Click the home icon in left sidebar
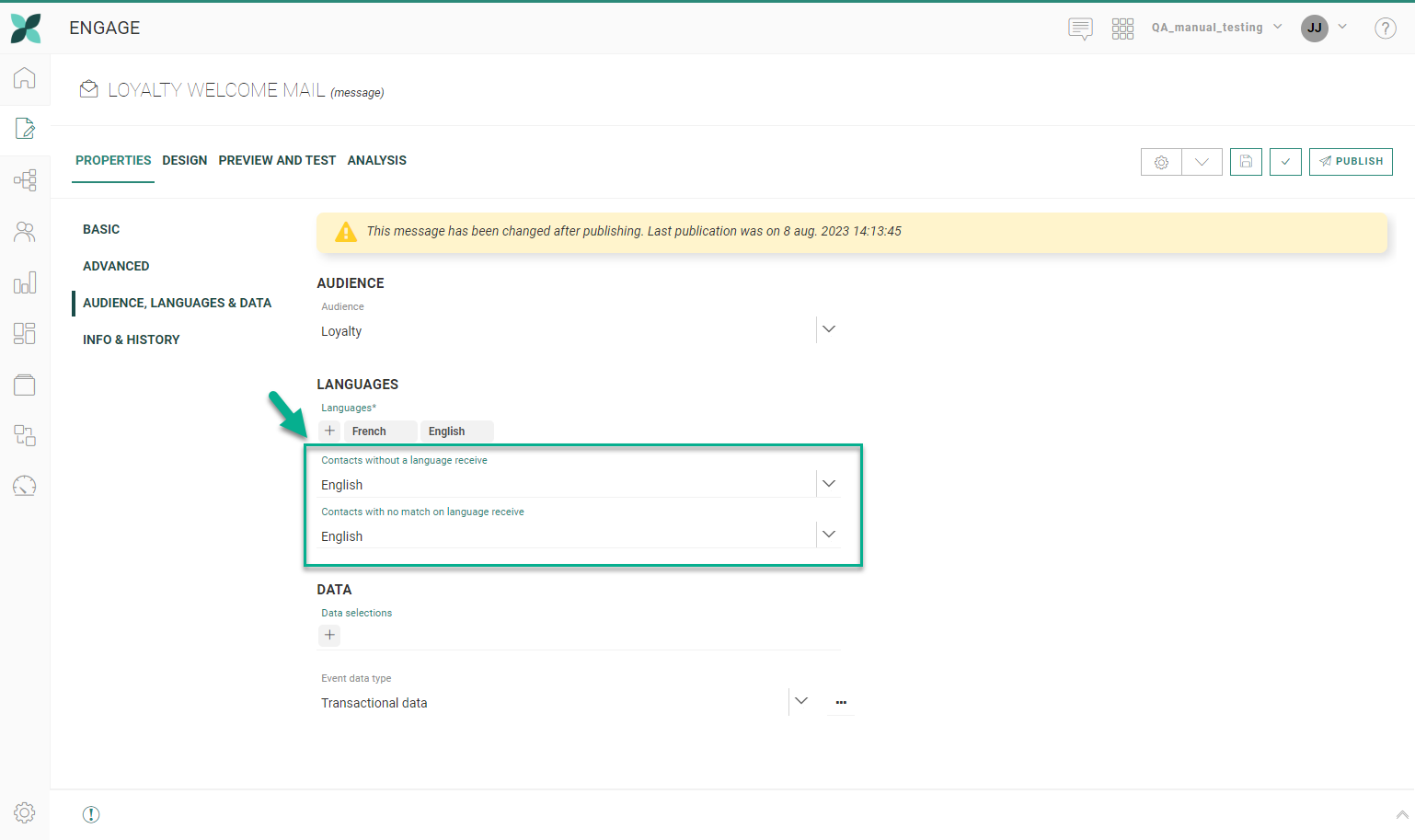1415x840 pixels. (x=25, y=78)
